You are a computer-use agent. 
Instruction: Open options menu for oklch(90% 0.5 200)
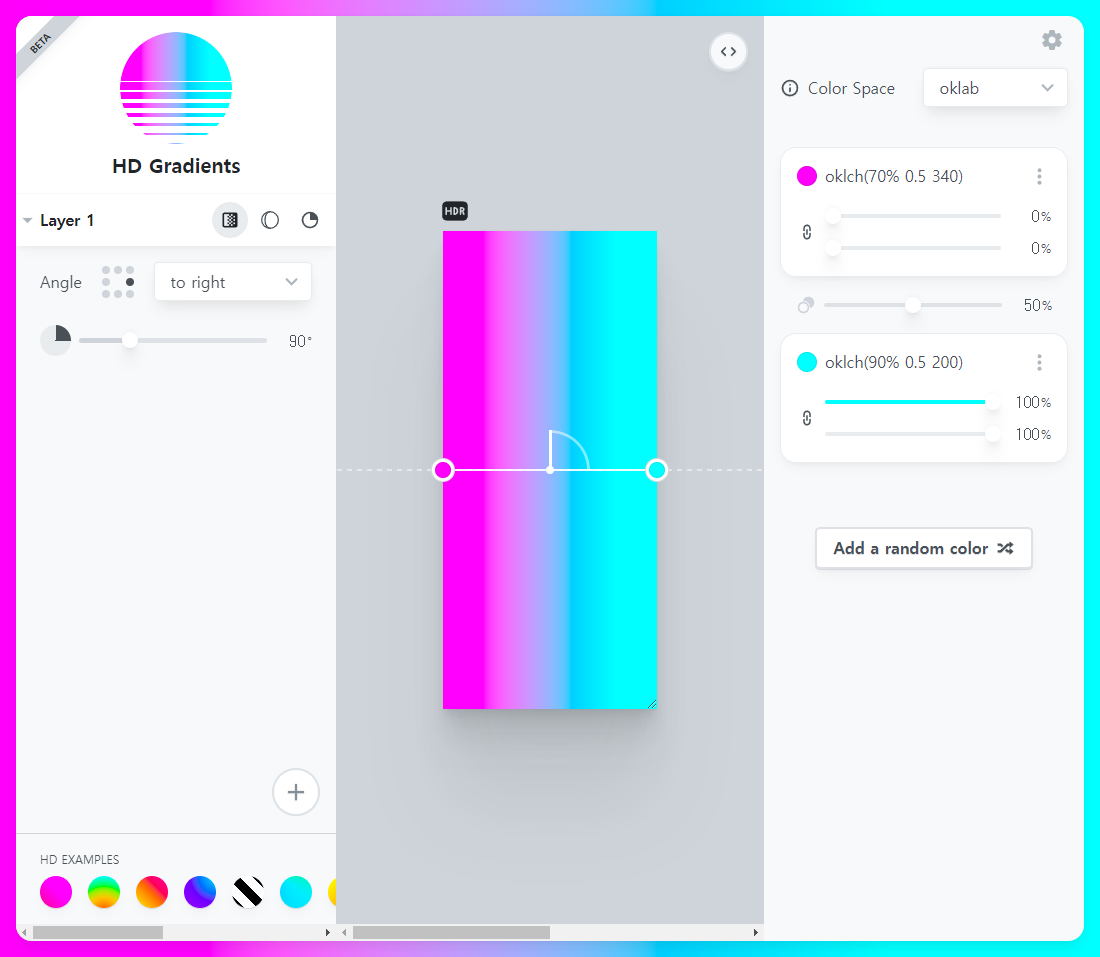(1039, 362)
